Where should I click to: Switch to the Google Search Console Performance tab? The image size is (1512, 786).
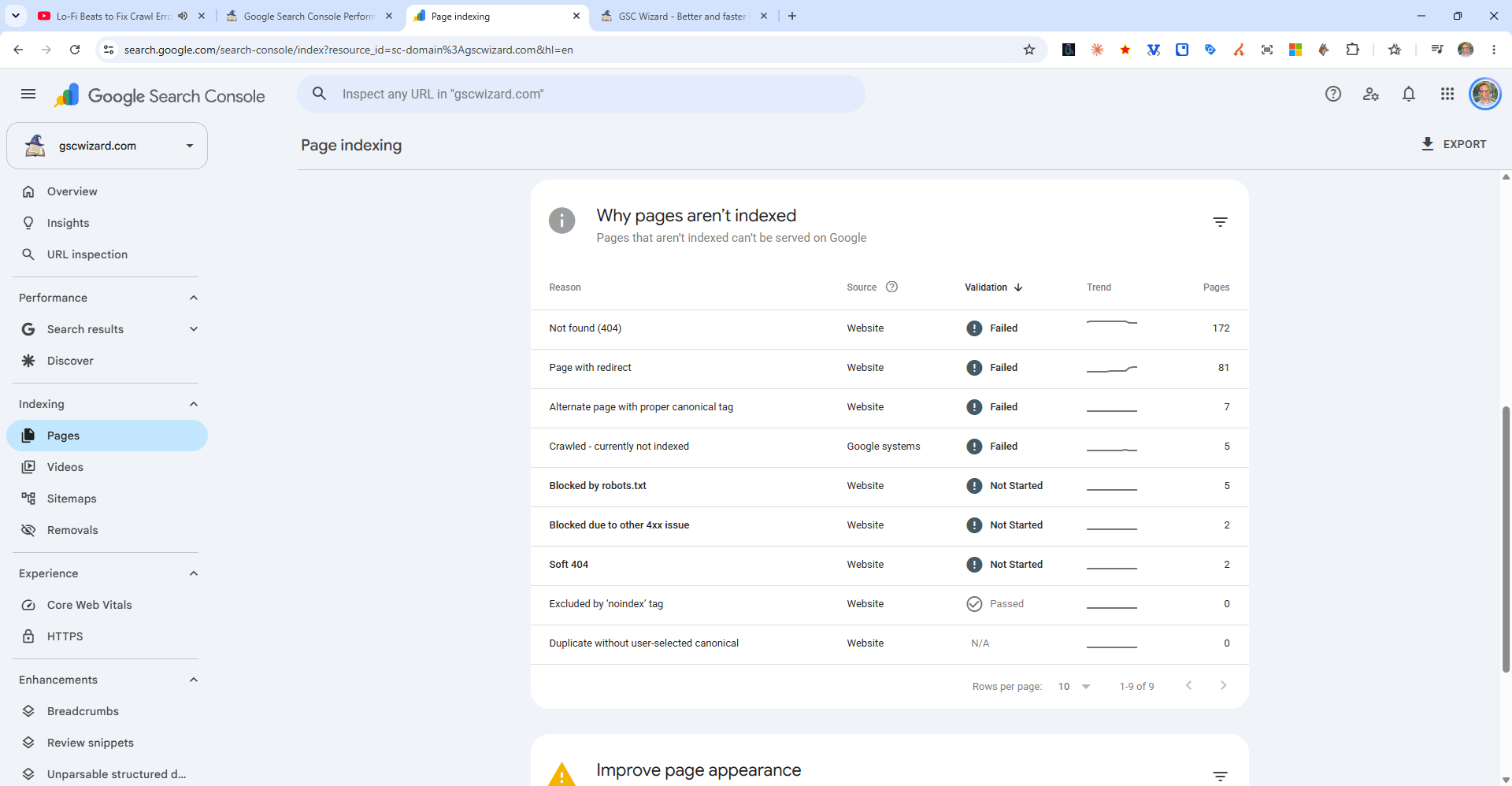[309, 16]
